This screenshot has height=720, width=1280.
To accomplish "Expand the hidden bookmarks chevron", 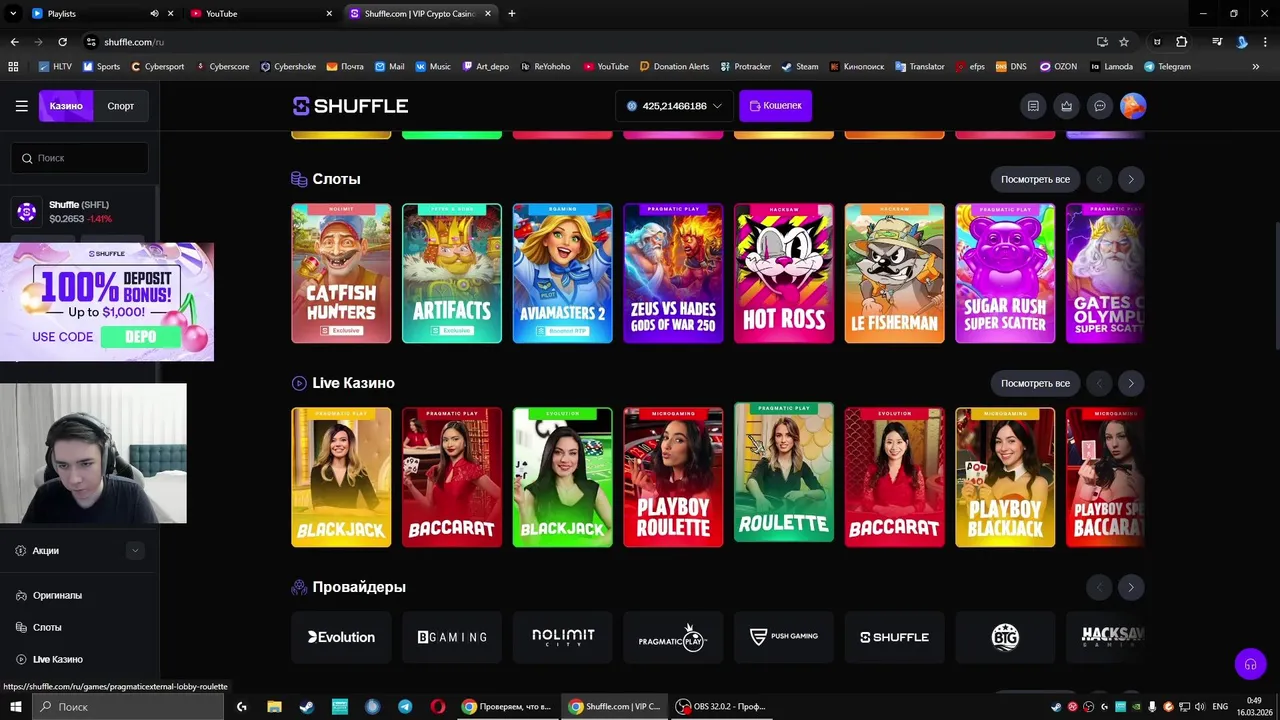I will (x=1256, y=67).
